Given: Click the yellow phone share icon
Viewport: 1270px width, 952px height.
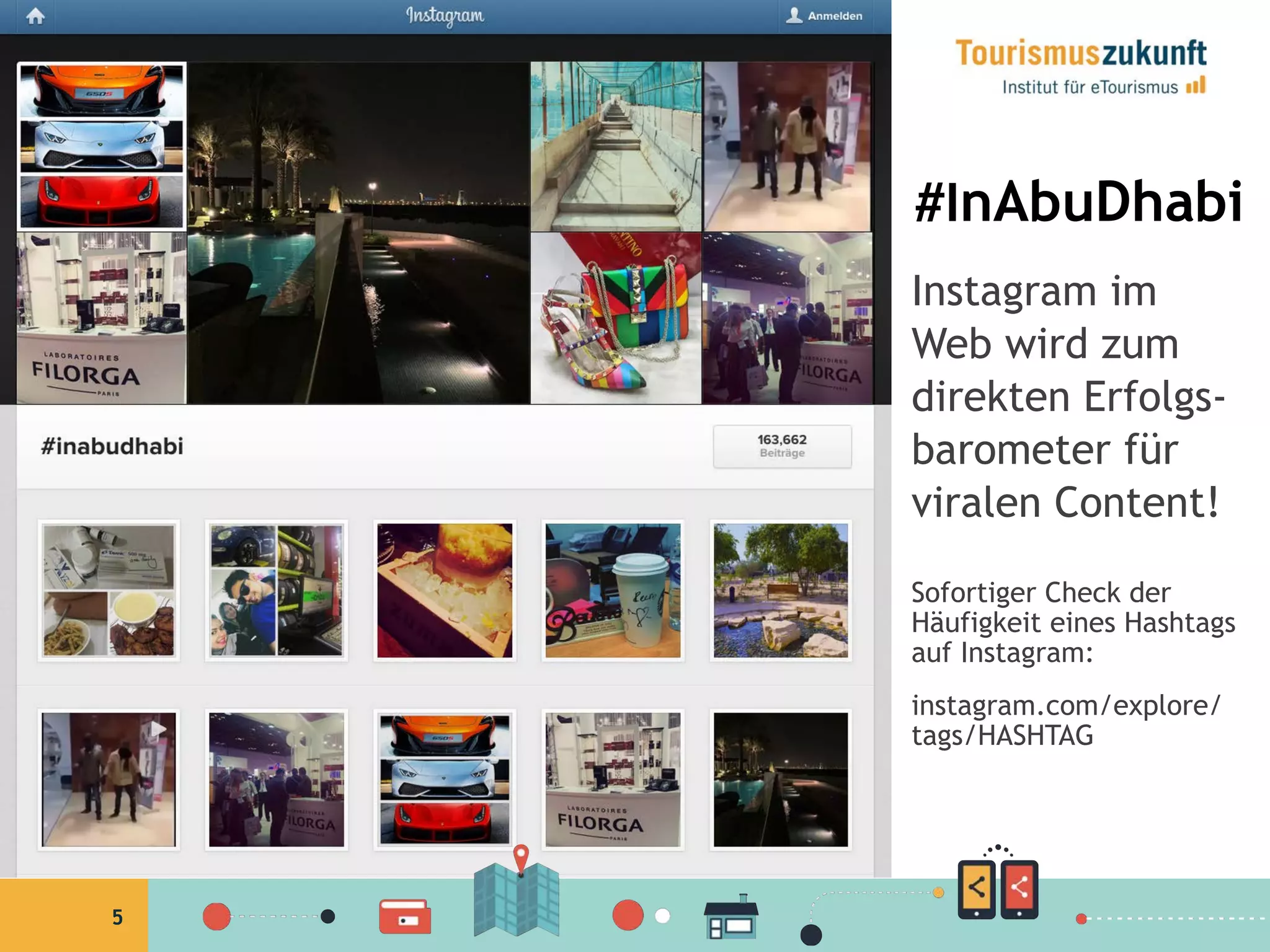Looking at the screenshot, I should (x=976, y=889).
